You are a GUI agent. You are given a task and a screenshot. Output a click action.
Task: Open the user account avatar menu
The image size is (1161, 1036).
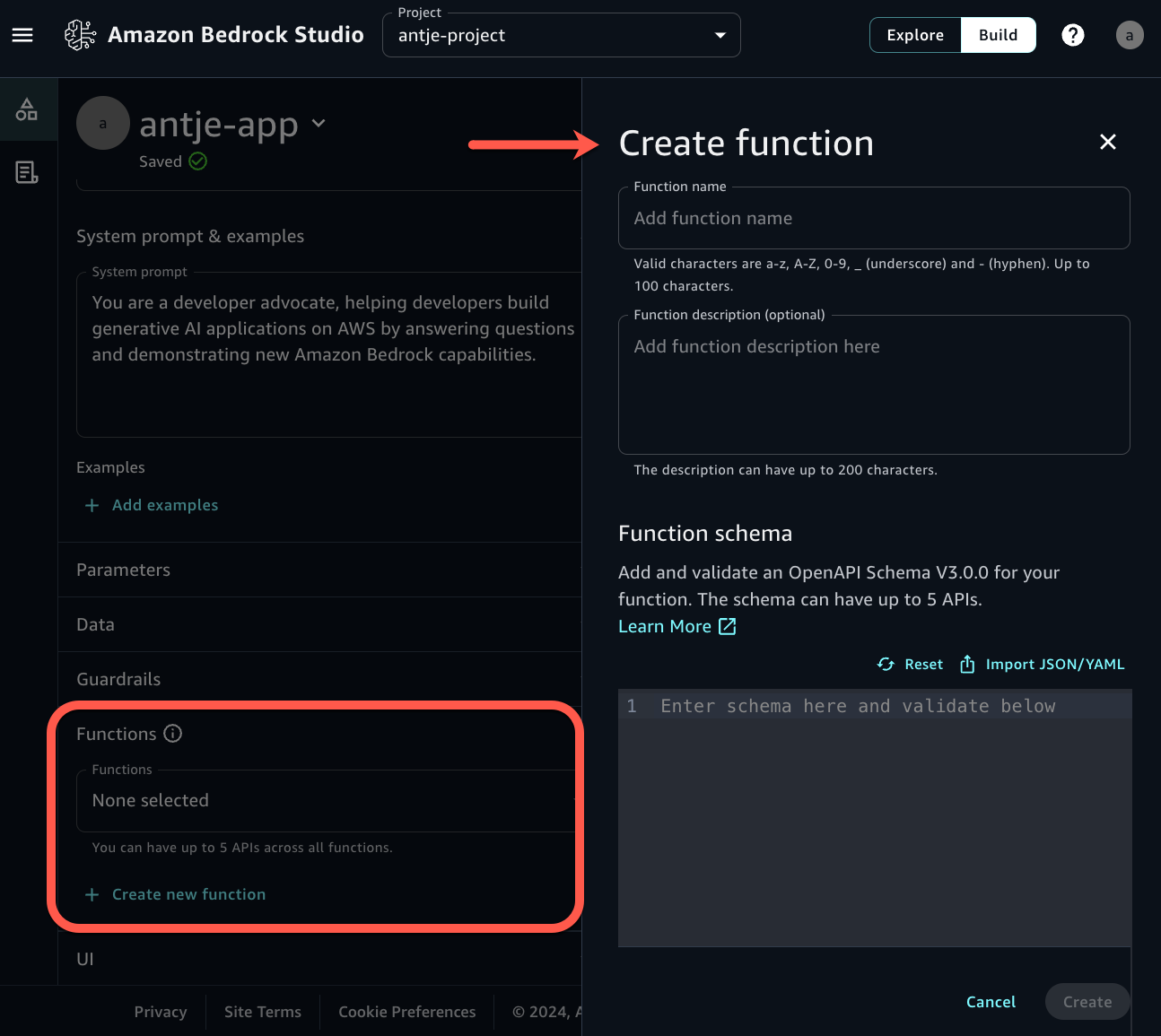coord(1129,35)
